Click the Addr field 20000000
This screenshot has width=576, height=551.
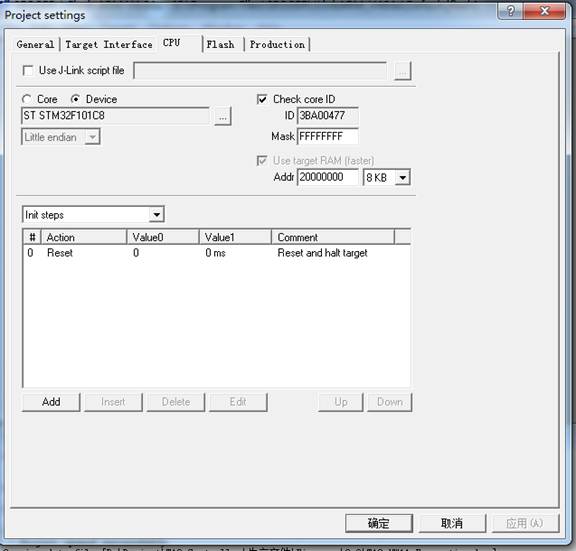pos(327,177)
